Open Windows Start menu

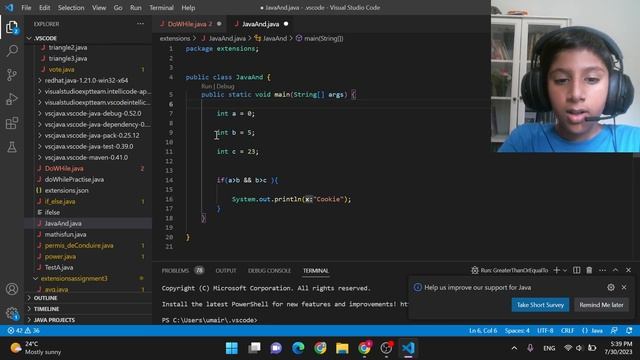[232, 348]
